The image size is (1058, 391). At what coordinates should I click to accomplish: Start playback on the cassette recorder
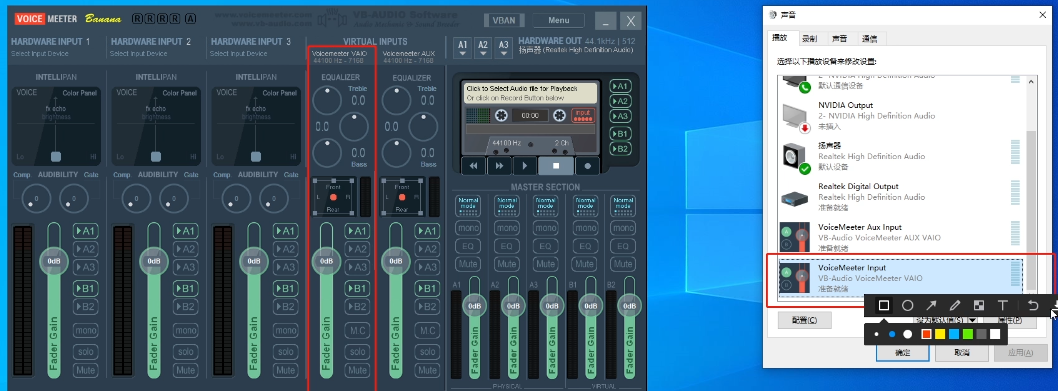pos(525,165)
